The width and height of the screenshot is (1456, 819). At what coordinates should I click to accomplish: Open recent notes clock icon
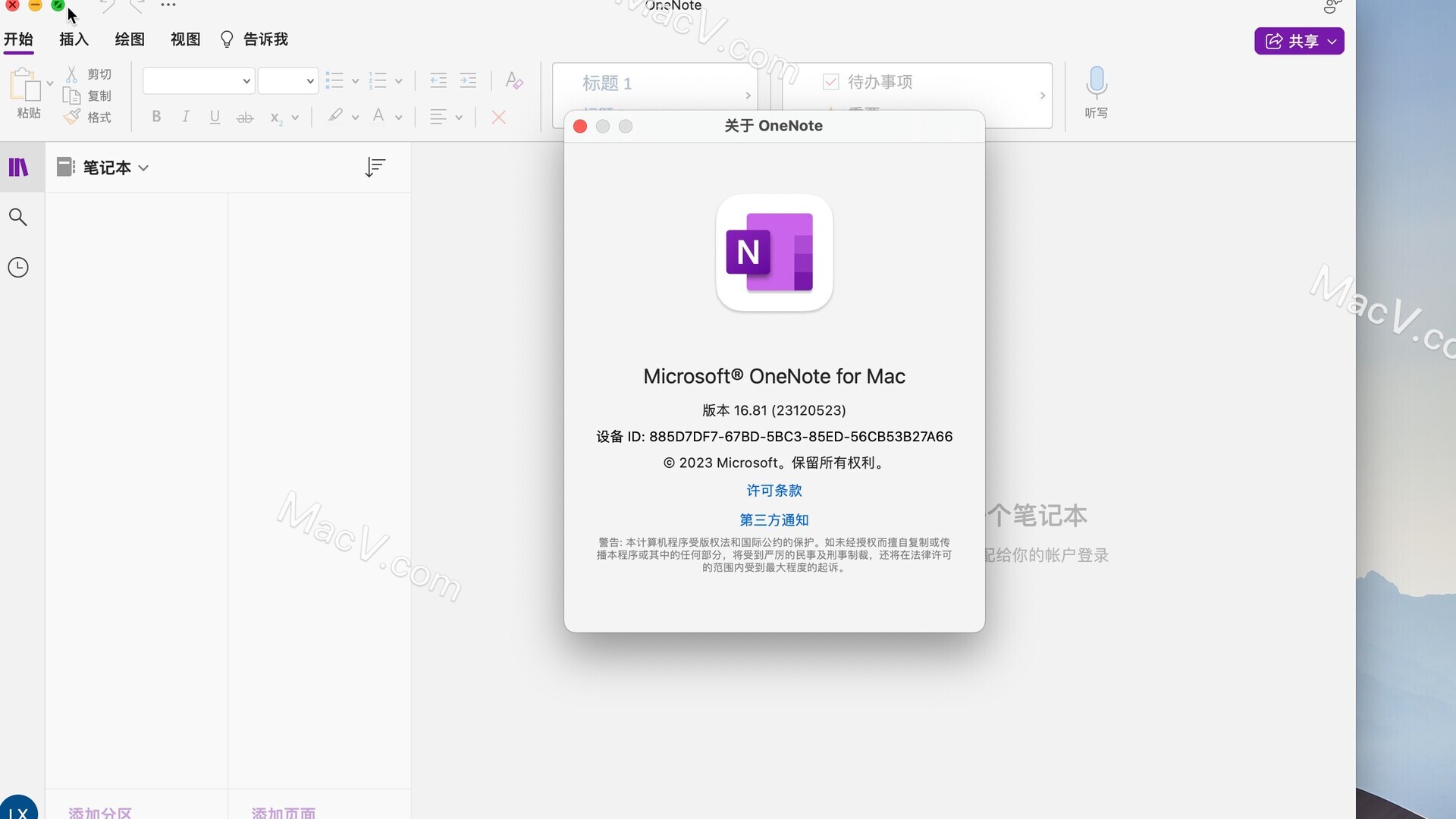[x=18, y=267]
